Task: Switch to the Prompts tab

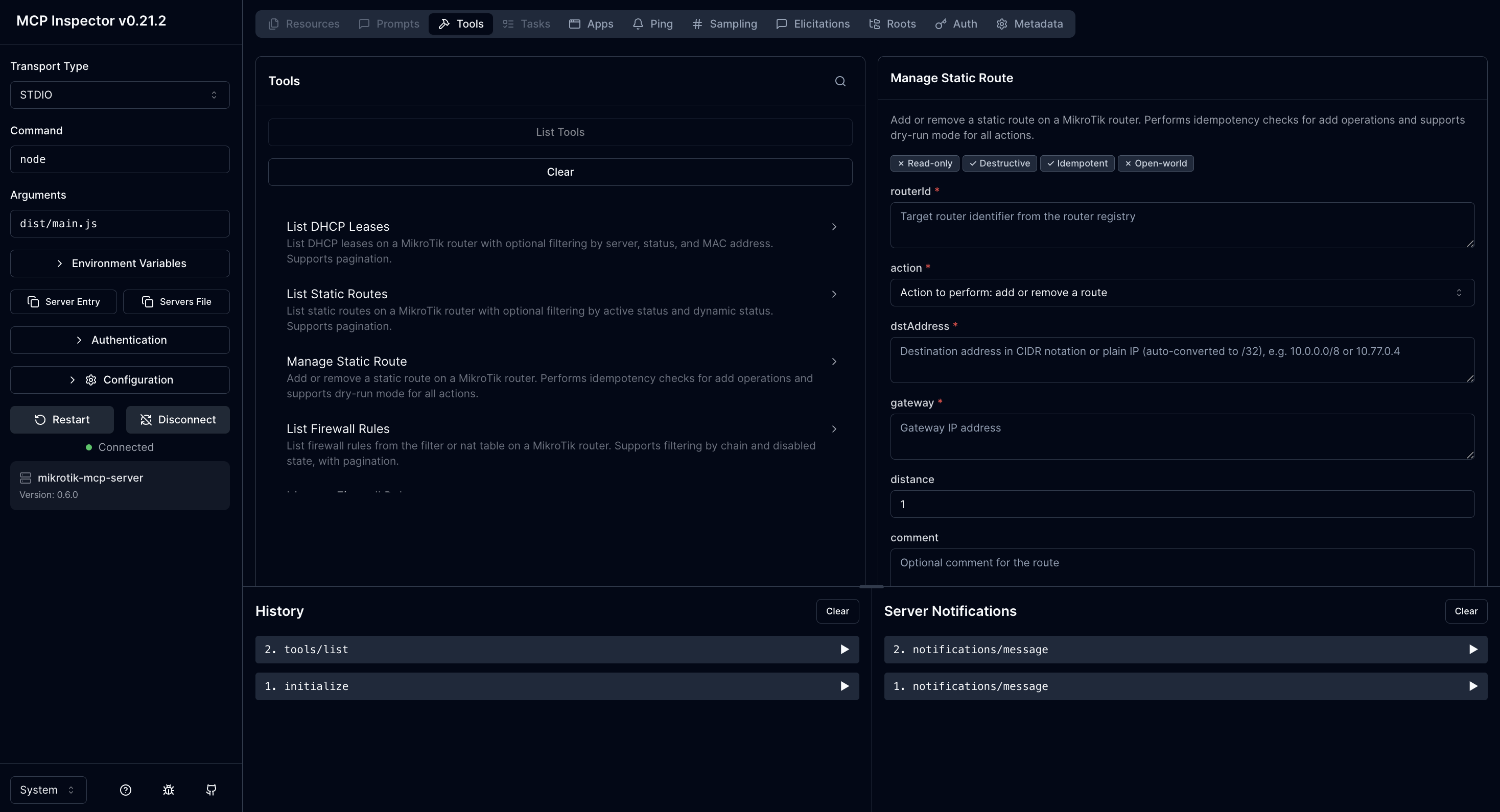Action: tap(389, 24)
